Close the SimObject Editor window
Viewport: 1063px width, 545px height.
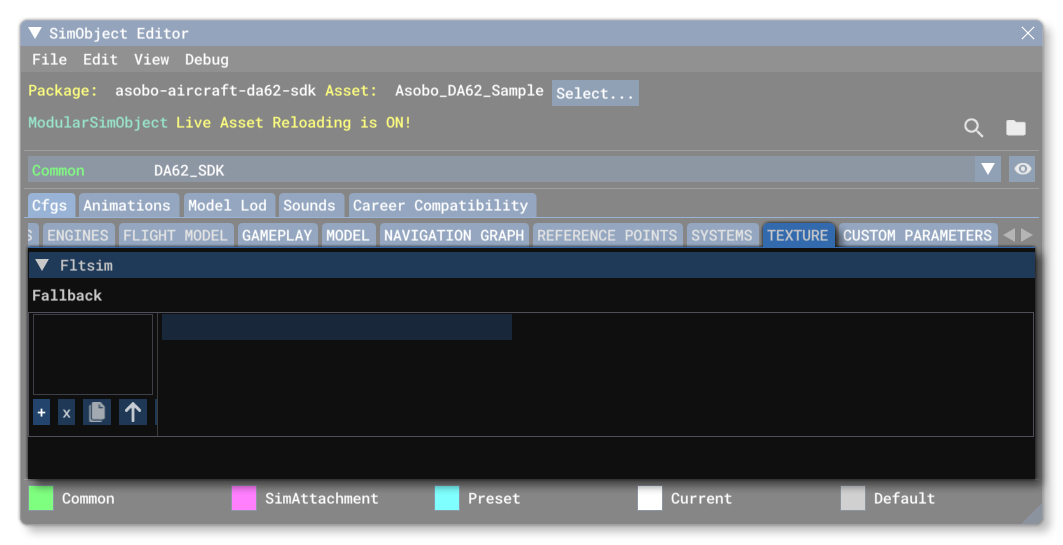pos(1028,33)
